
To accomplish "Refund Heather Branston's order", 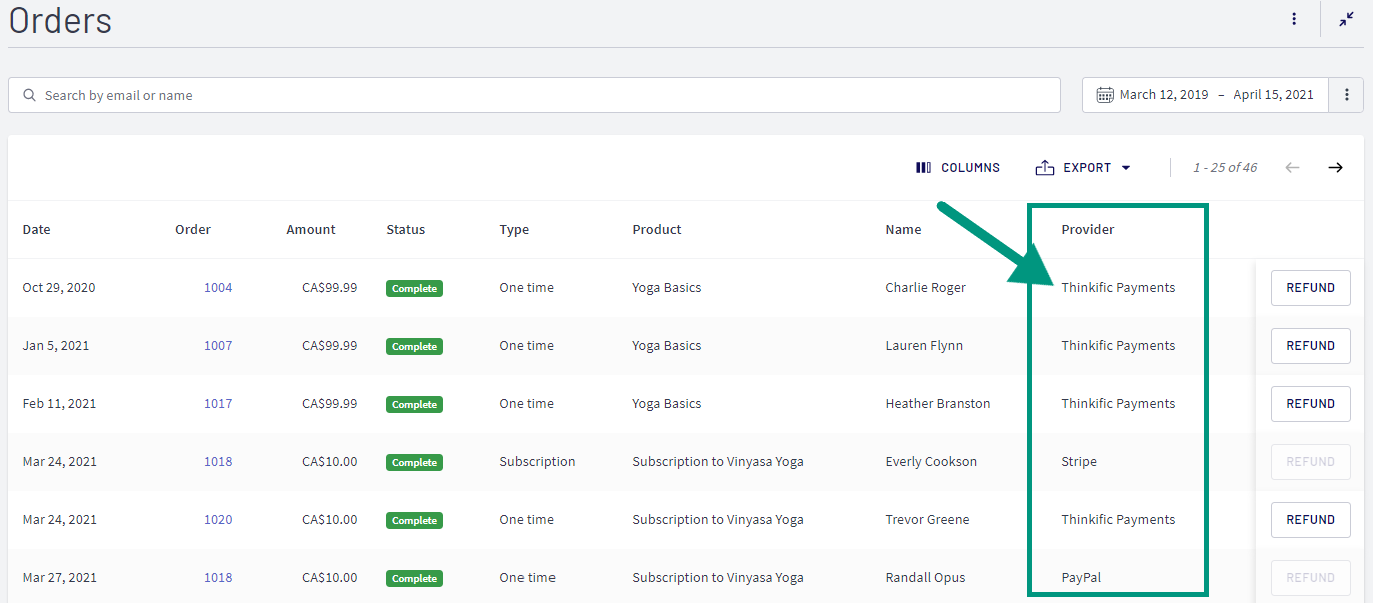I will [1310, 404].
